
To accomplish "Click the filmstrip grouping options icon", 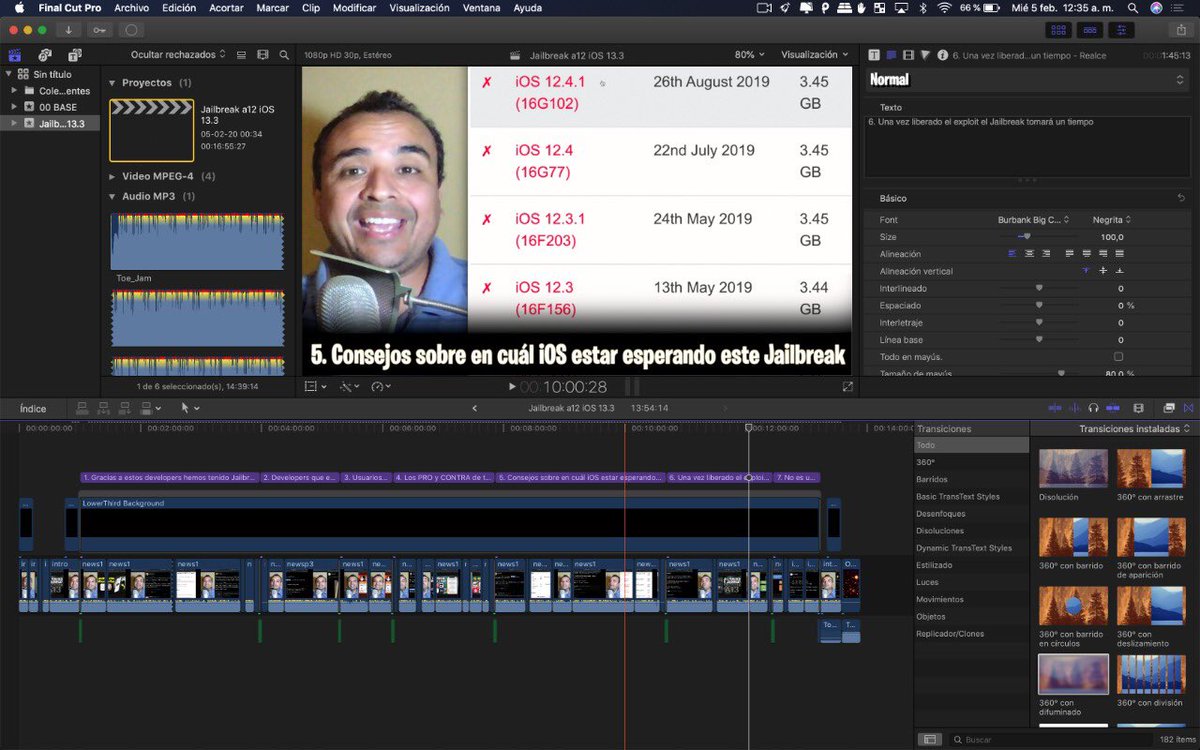I will point(263,54).
